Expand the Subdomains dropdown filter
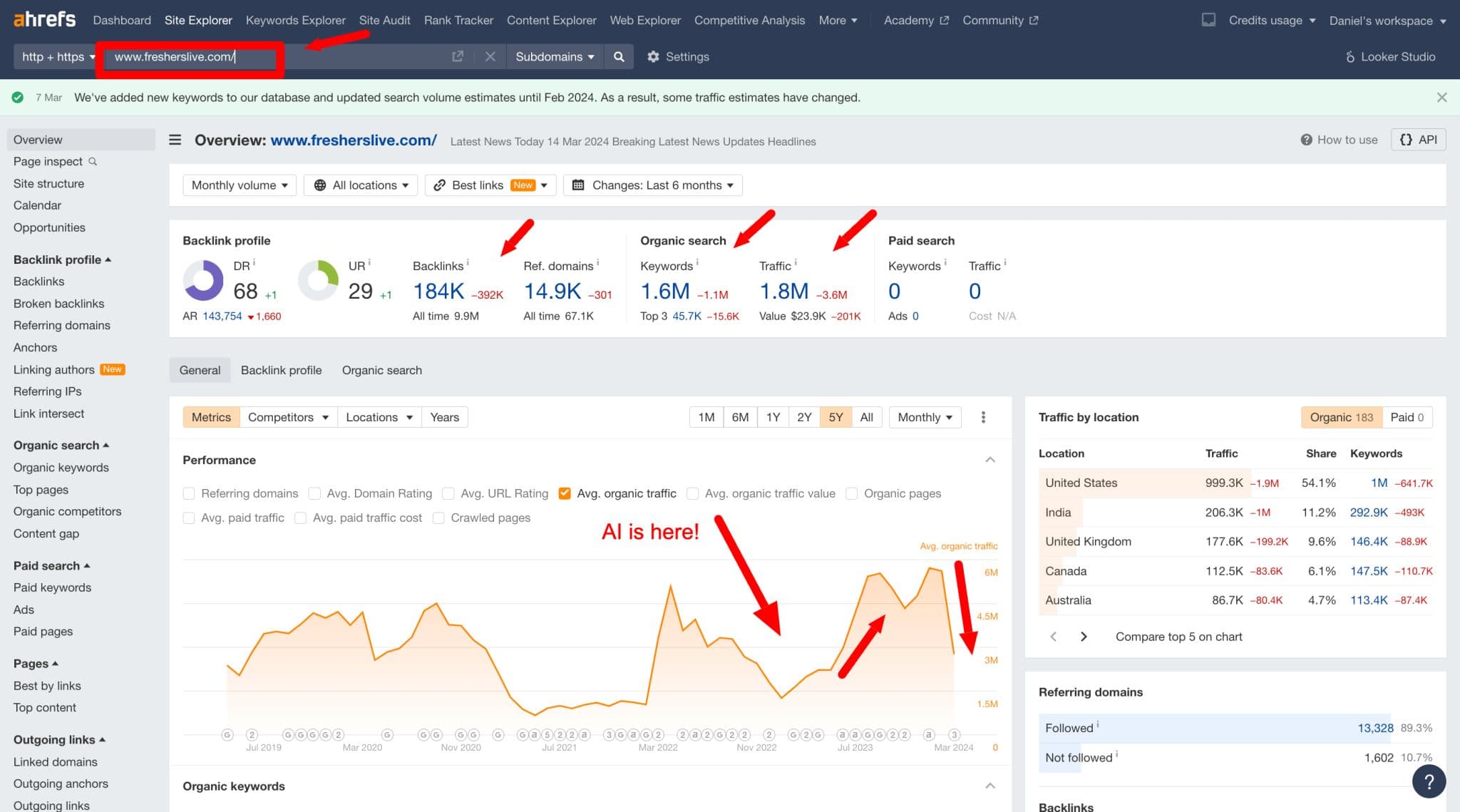This screenshot has height=812, width=1460. point(553,56)
